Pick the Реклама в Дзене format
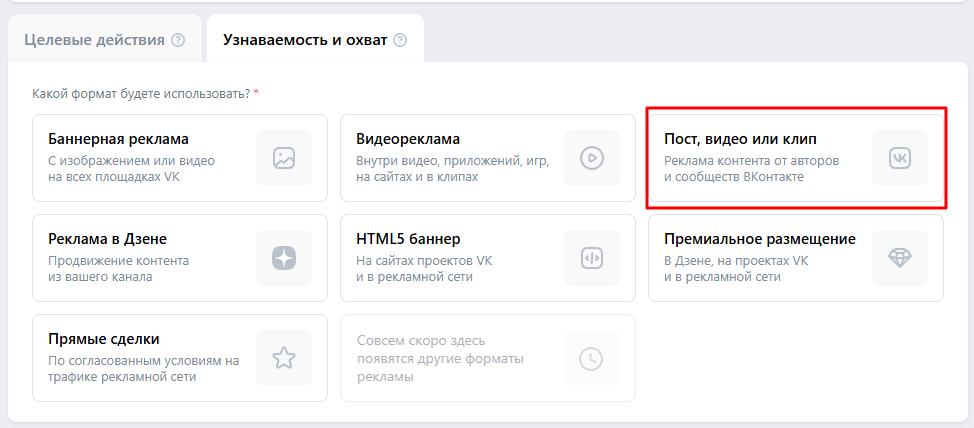The height and width of the screenshot is (428, 974). pyautogui.click(x=180, y=258)
